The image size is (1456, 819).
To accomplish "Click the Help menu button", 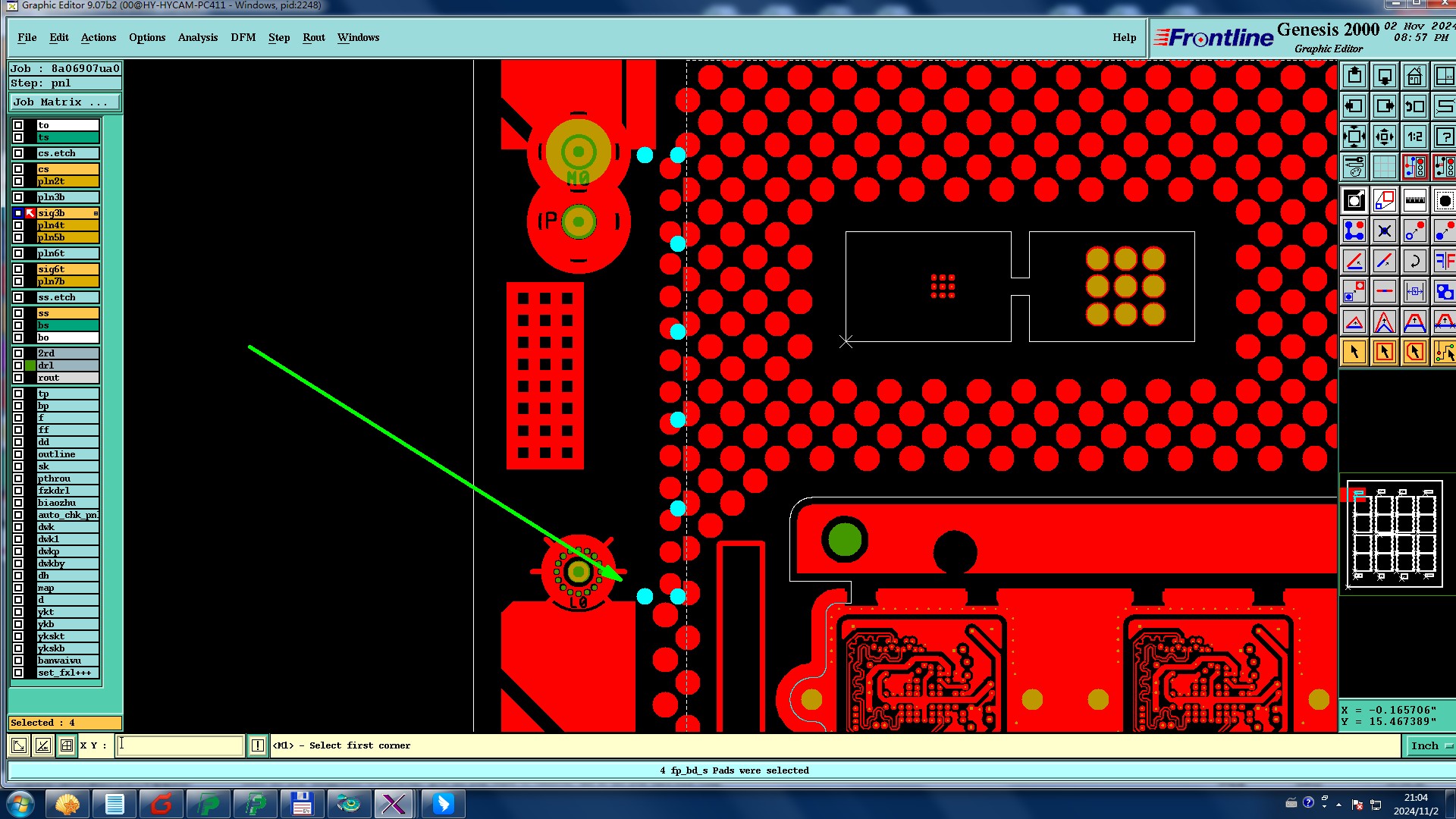I will 1124,38.
